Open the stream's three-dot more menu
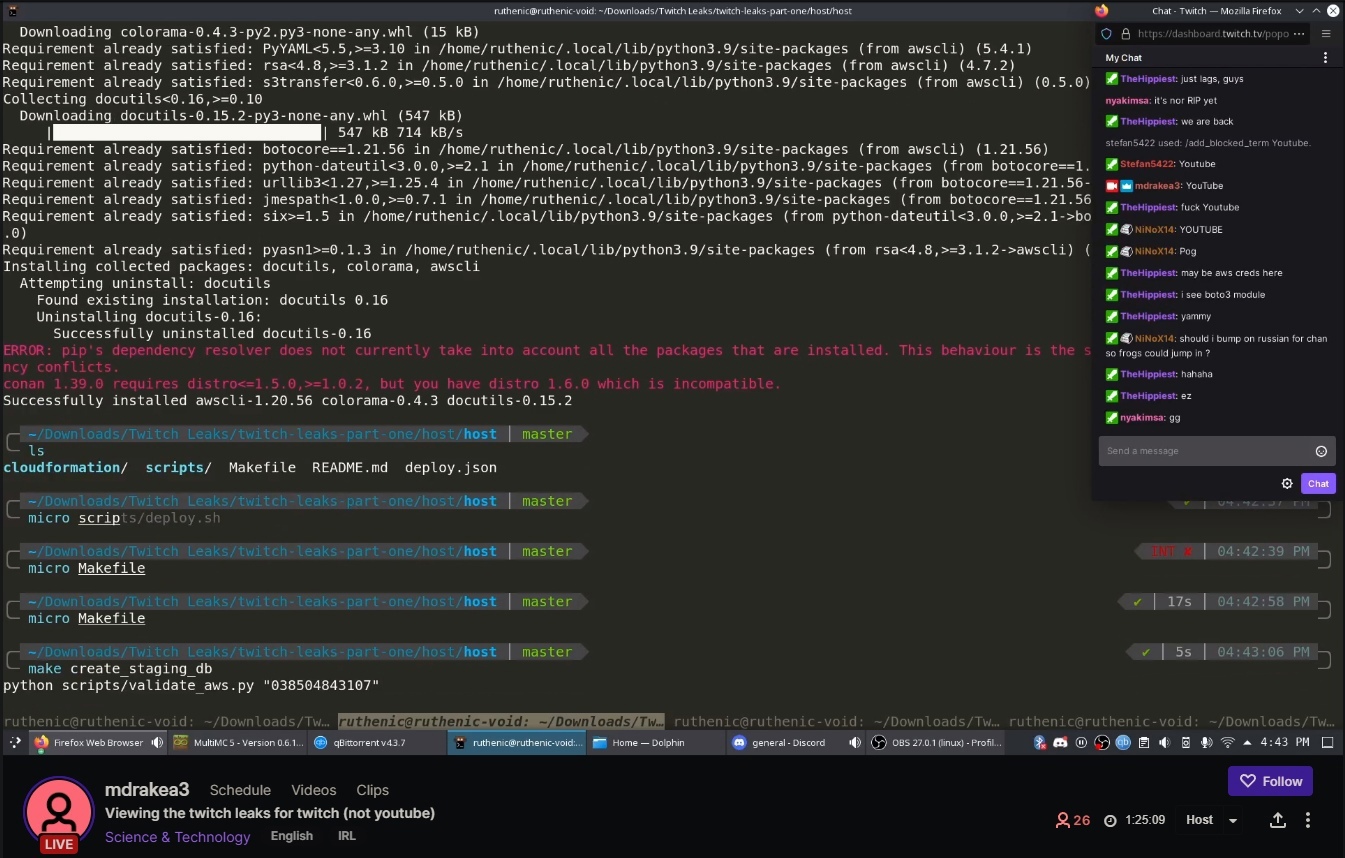The image size is (1345, 858). (x=1308, y=820)
